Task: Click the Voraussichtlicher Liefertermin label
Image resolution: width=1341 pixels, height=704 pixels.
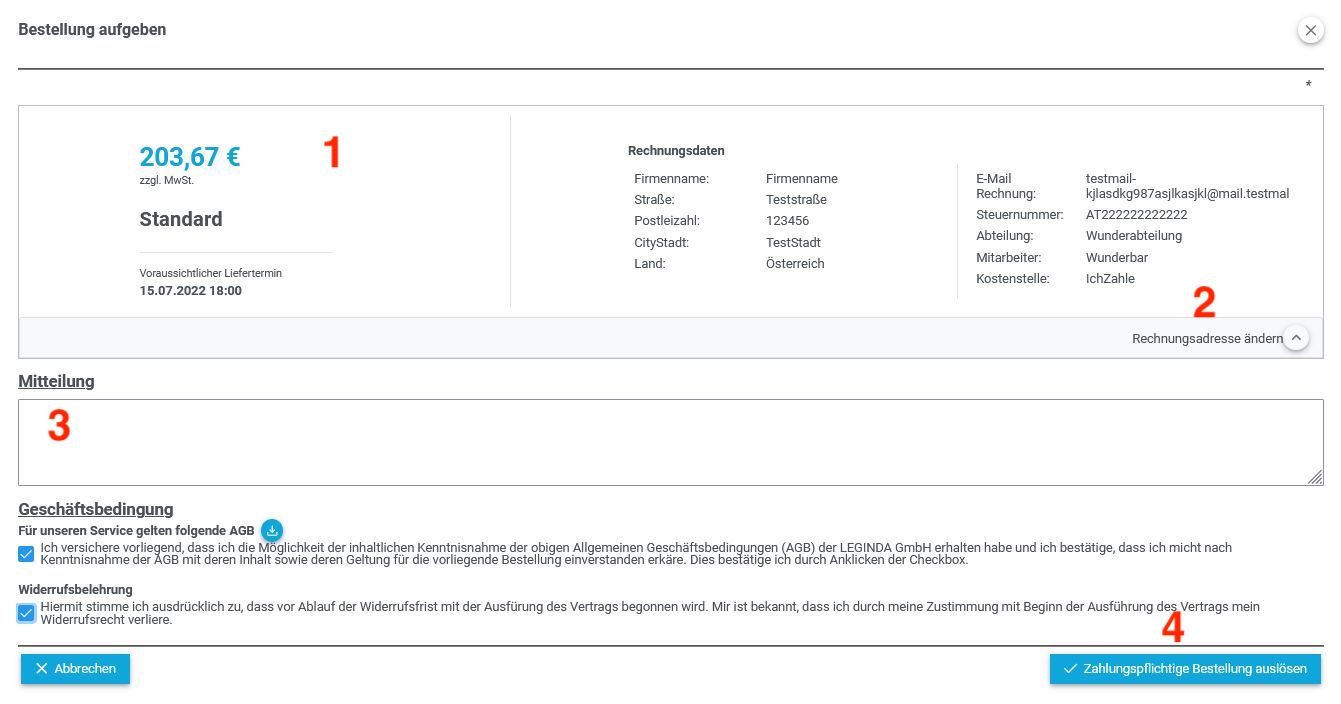Action: 211,273
